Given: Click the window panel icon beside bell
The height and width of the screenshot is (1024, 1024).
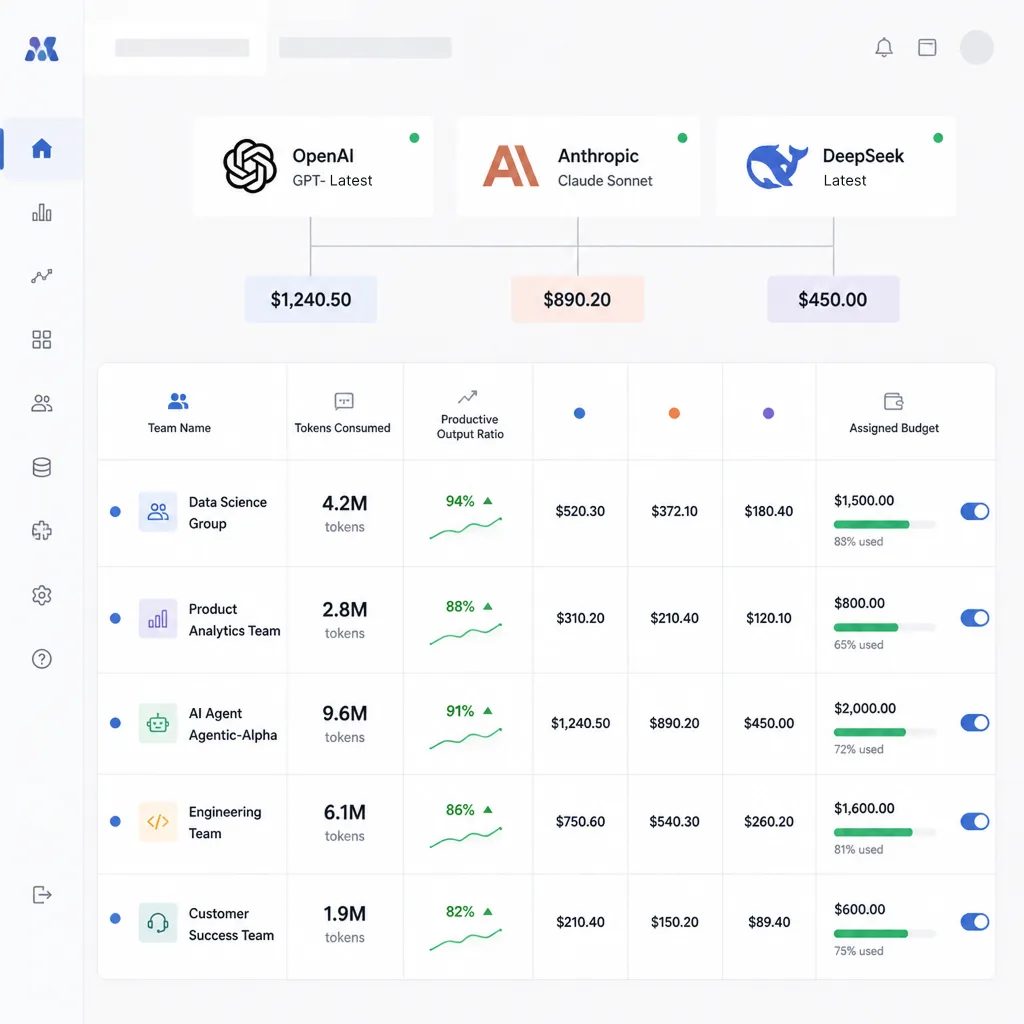Looking at the screenshot, I should click(927, 47).
